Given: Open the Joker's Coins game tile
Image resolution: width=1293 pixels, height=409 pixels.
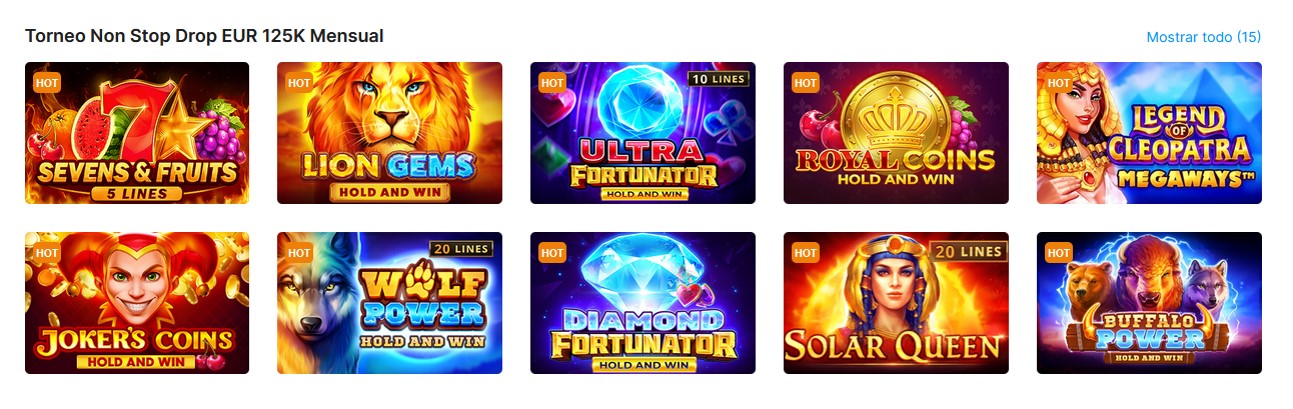Looking at the screenshot, I should (x=137, y=303).
